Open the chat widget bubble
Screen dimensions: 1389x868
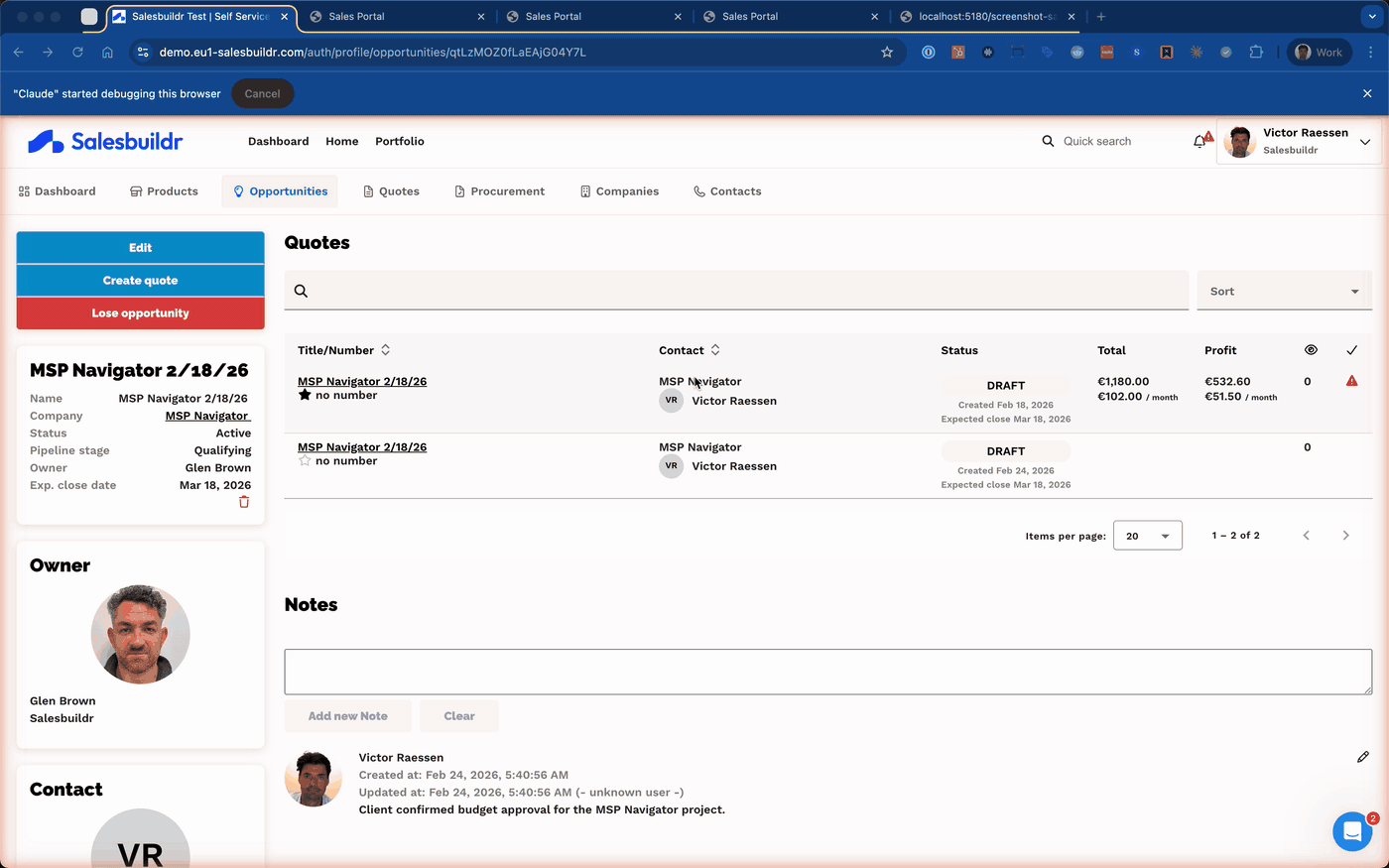click(1352, 832)
